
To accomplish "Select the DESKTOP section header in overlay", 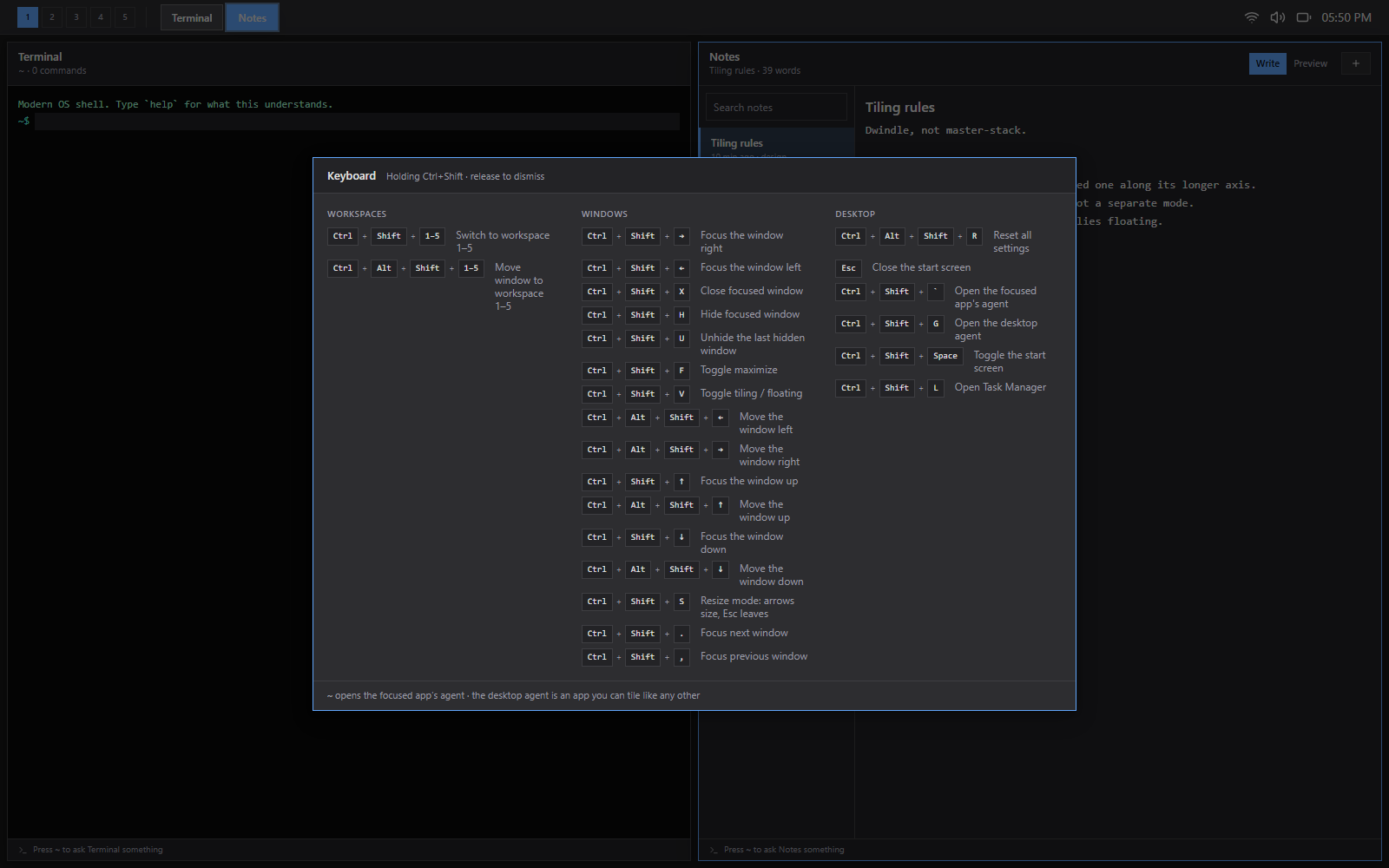I will 855,214.
